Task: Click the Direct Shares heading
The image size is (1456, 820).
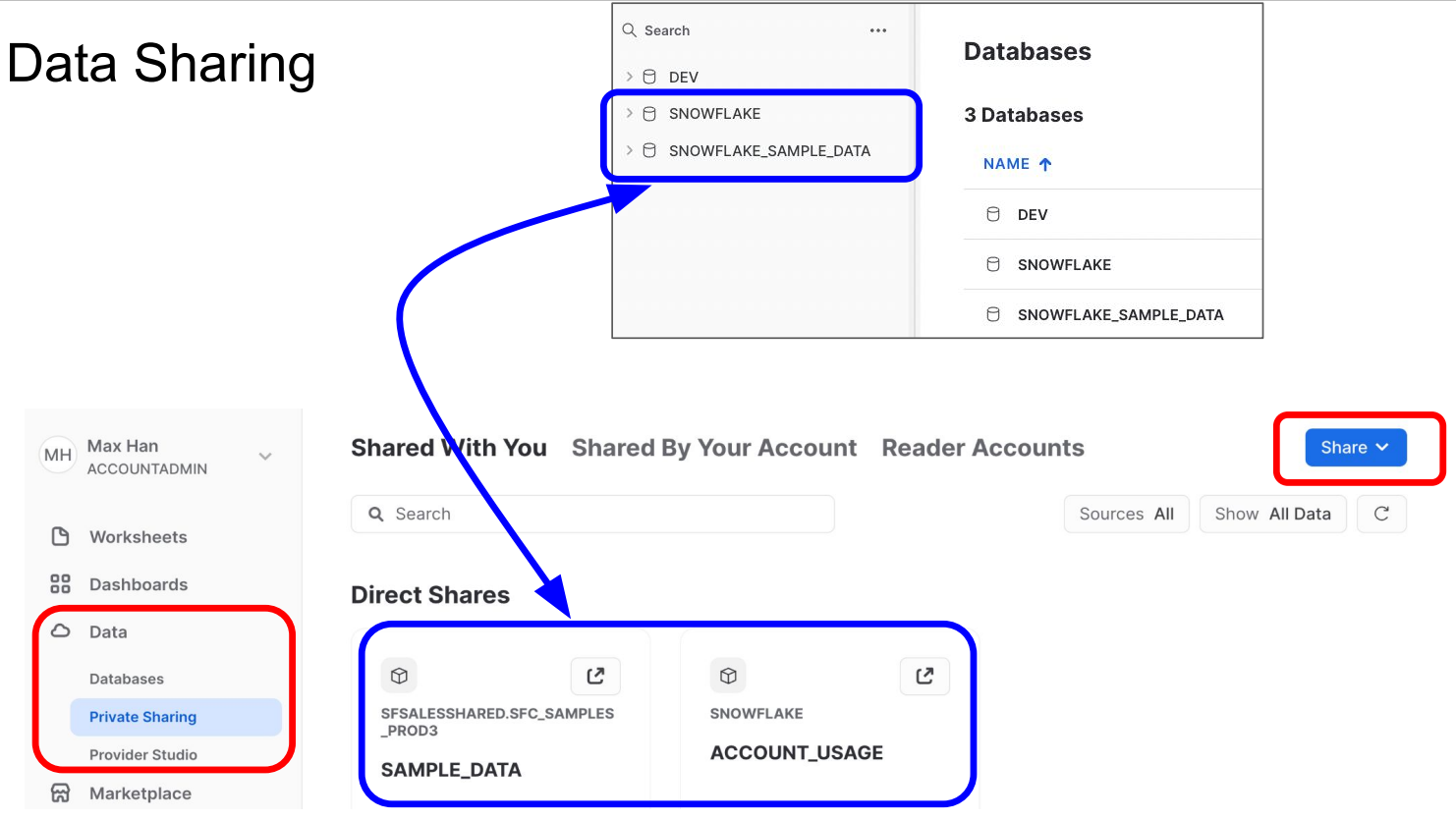Action: pos(430,595)
